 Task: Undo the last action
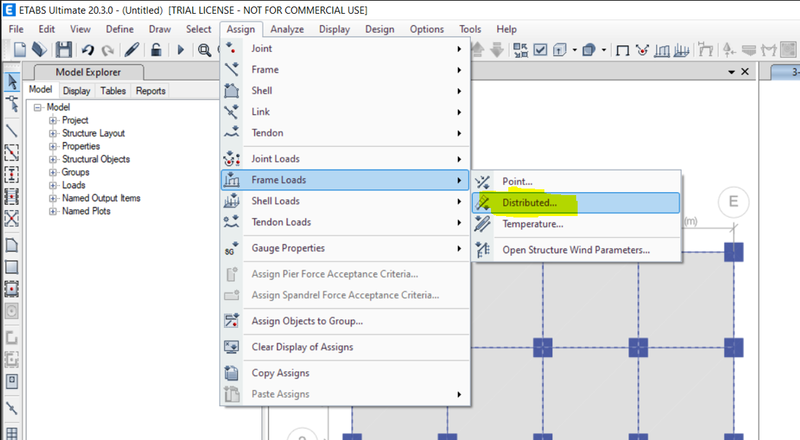[x=88, y=50]
